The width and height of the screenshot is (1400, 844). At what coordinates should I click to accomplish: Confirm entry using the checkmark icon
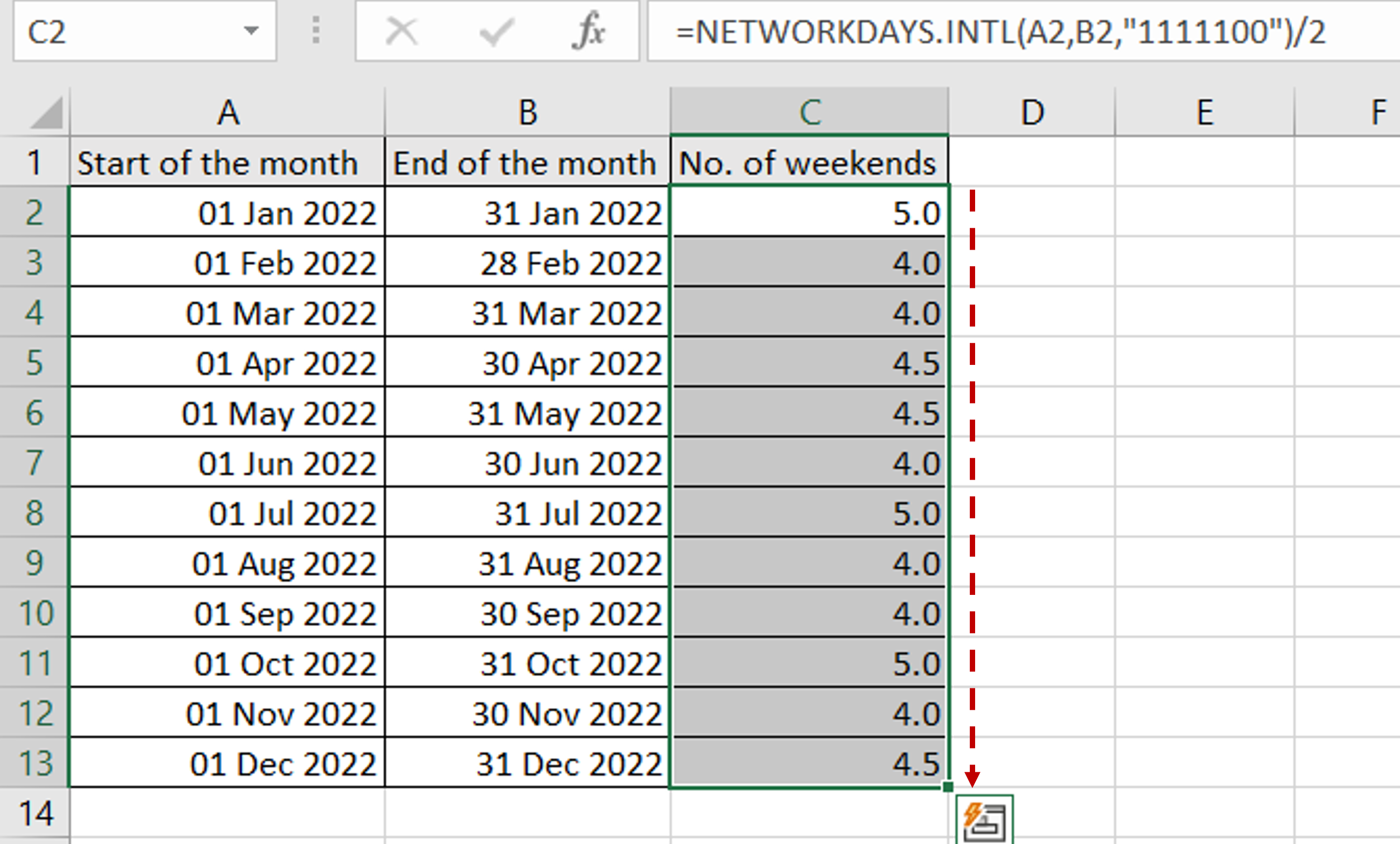pos(498,32)
